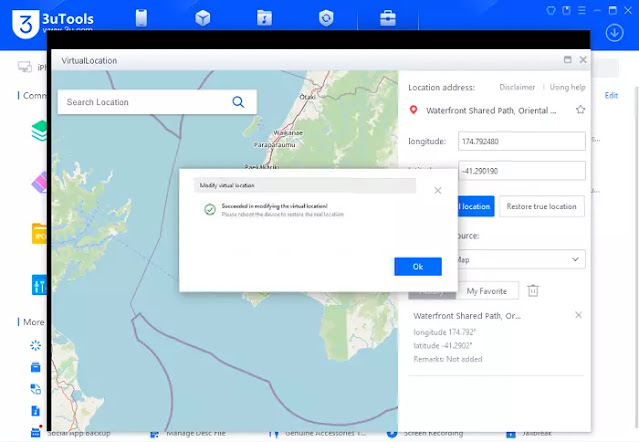Switch to My Favorite tab
This screenshot has height=442, width=639.
pyautogui.click(x=487, y=291)
